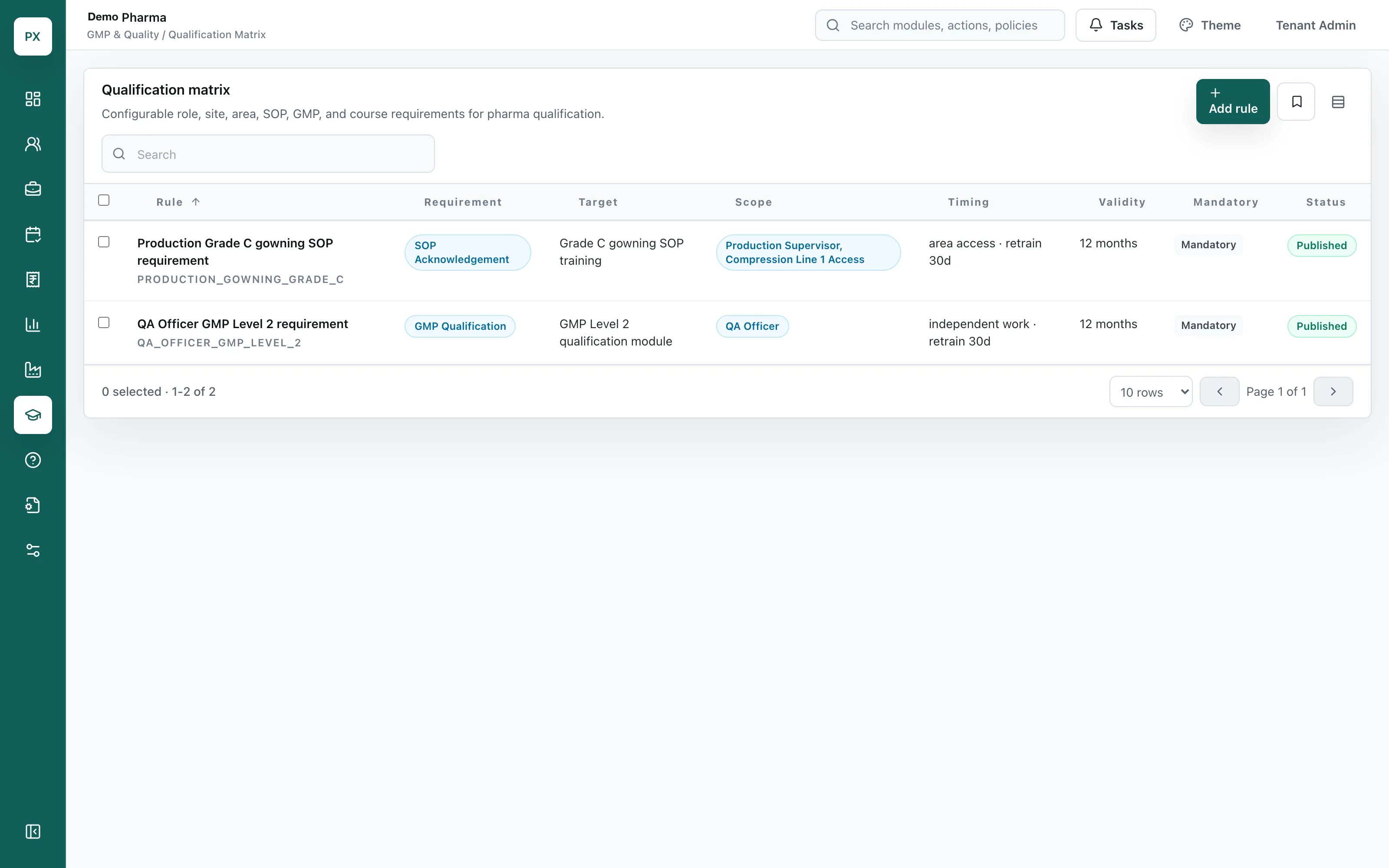Screen dimensions: 1389x868
Task: Go to the next page chevron
Action: click(x=1333, y=391)
